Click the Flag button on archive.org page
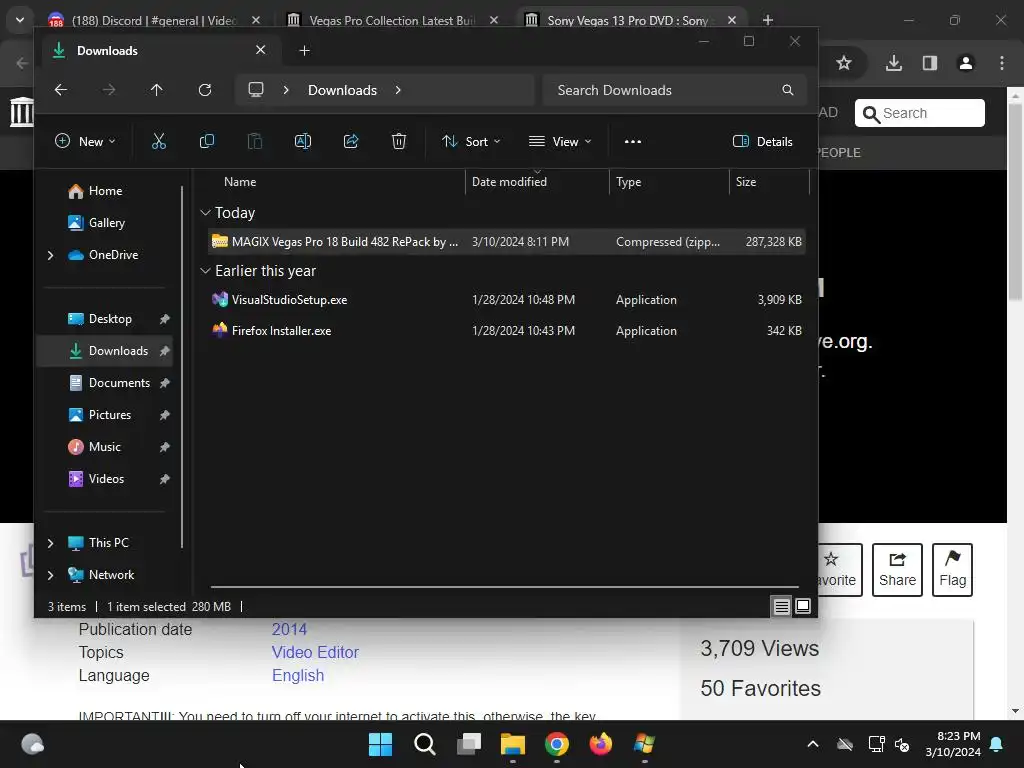Image resolution: width=1024 pixels, height=768 pixels. [952, 569]
